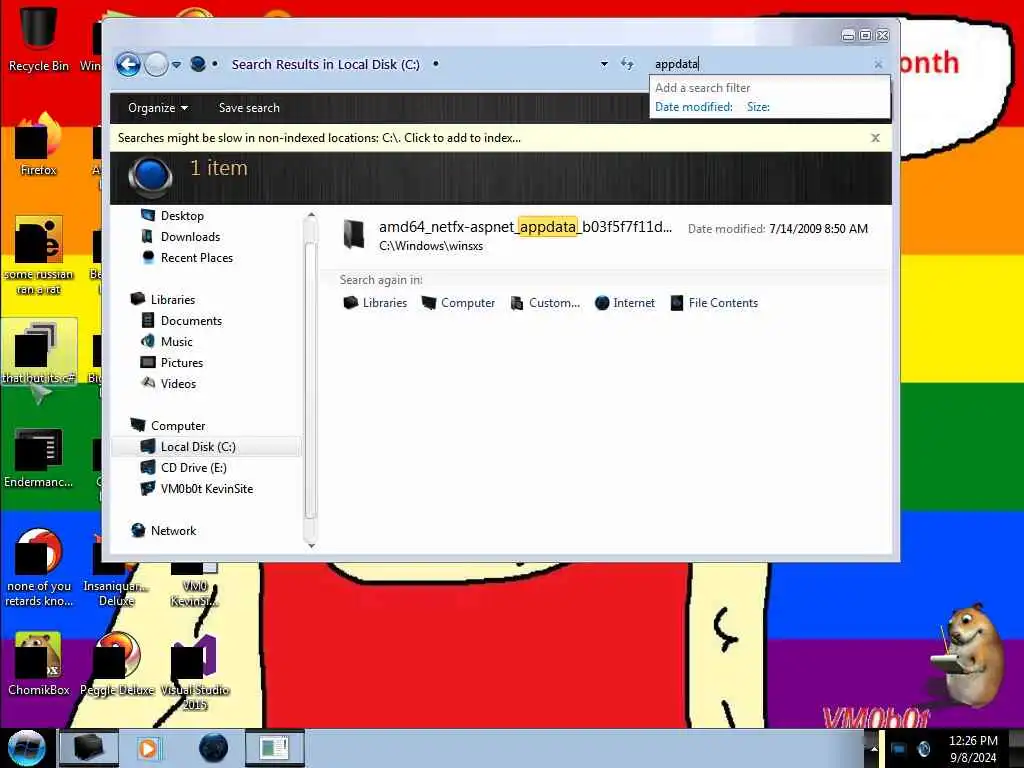Open the Organize menu
Viewport: 1024px width, 768px height.
158,108
